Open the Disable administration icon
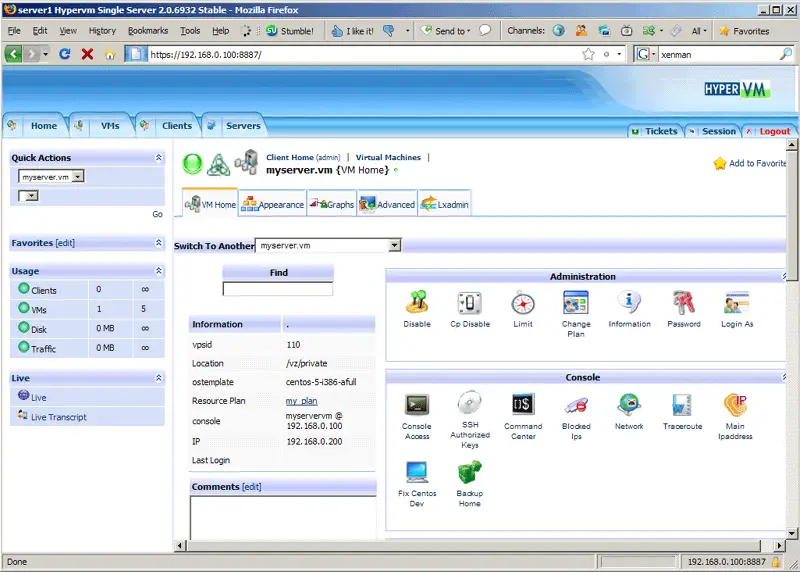This screenshot has height=572, width=800. (417, 303)
